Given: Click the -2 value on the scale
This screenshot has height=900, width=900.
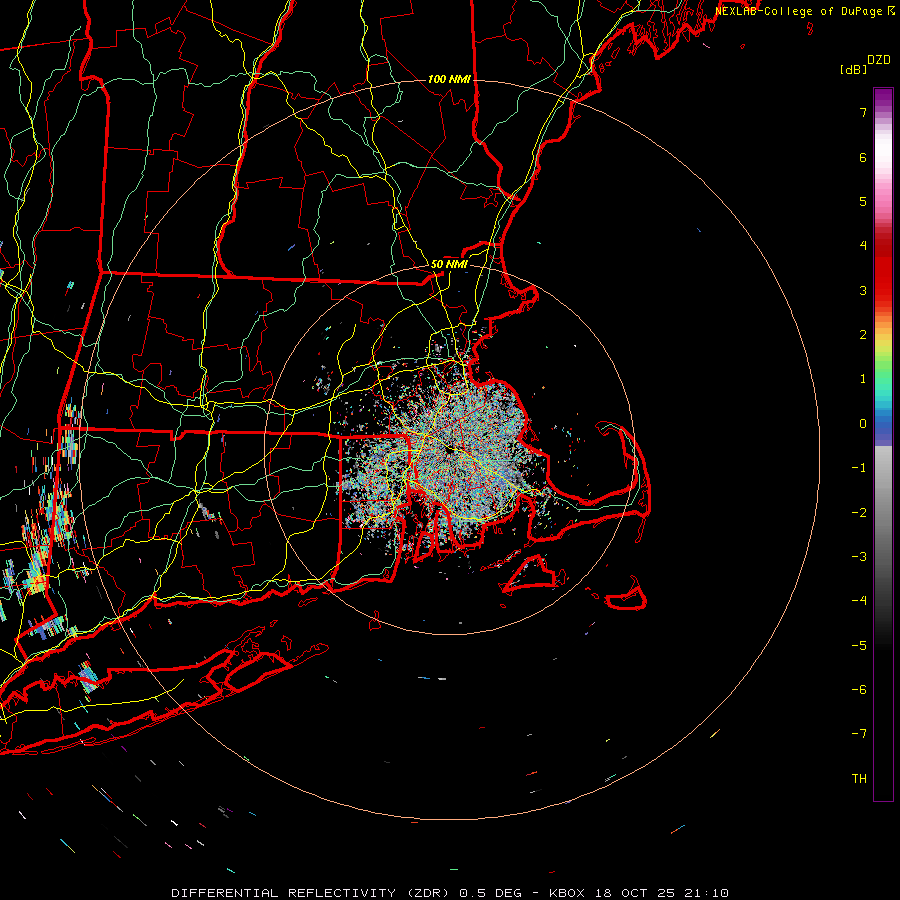Looking at the screenshot, I should point(859,513).
